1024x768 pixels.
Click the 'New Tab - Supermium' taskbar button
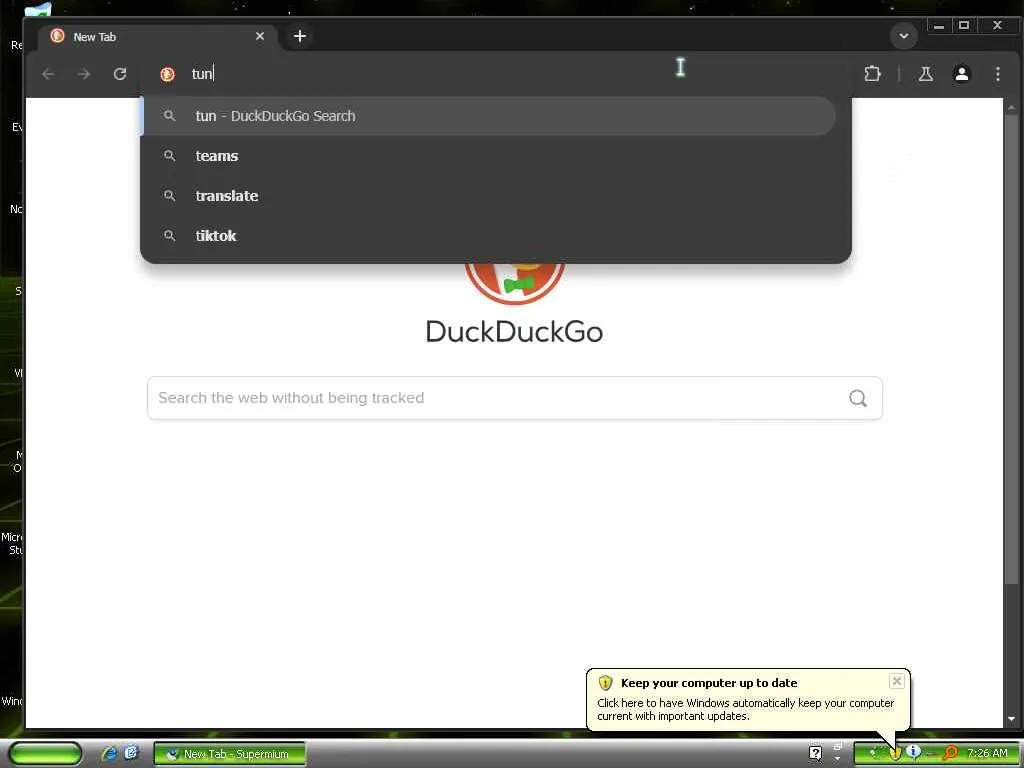pos(229,754)
